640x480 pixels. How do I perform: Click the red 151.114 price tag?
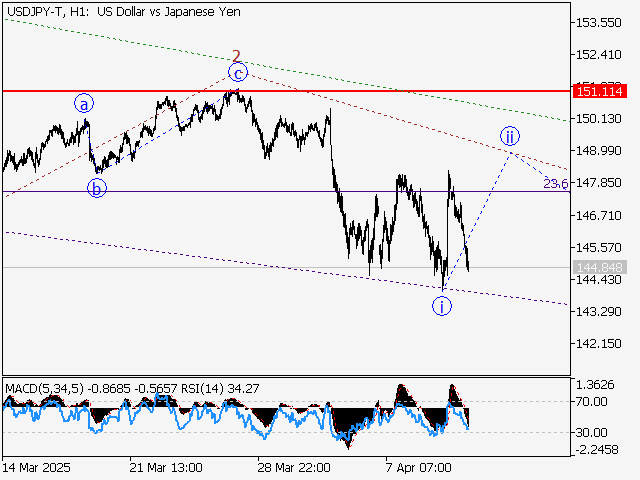601,91
